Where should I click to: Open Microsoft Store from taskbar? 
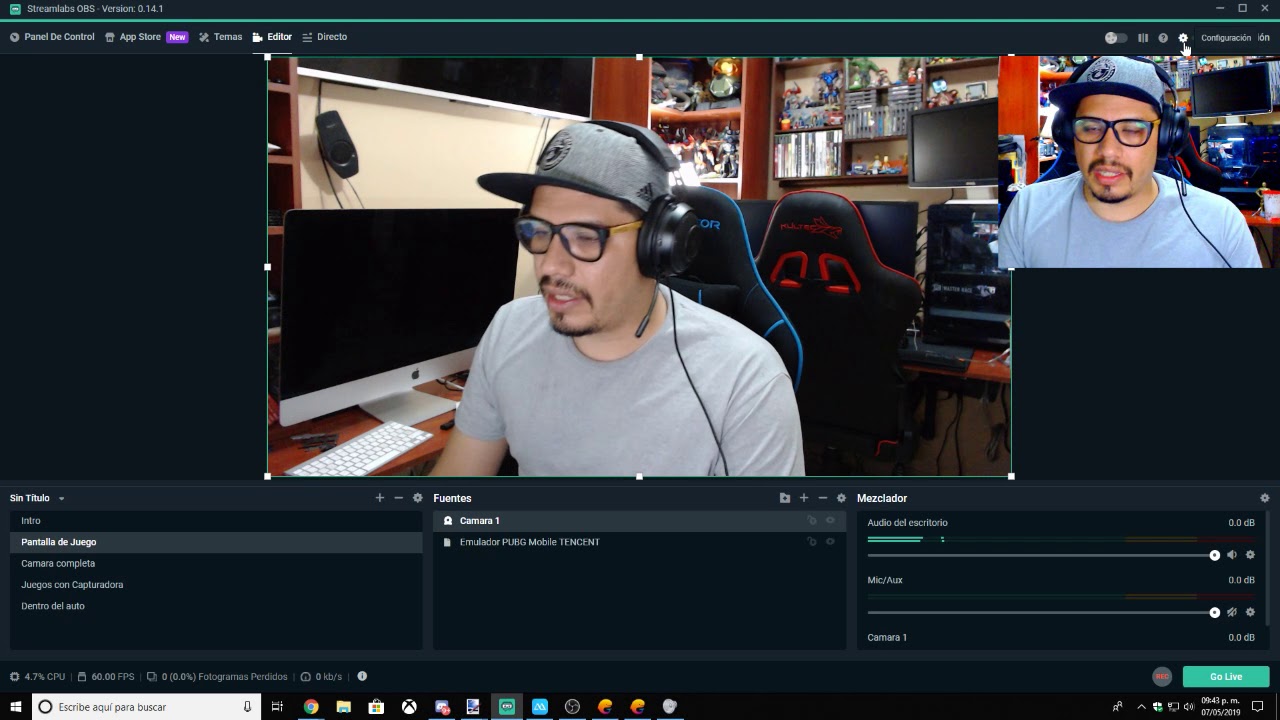click(x=376, y=707)
